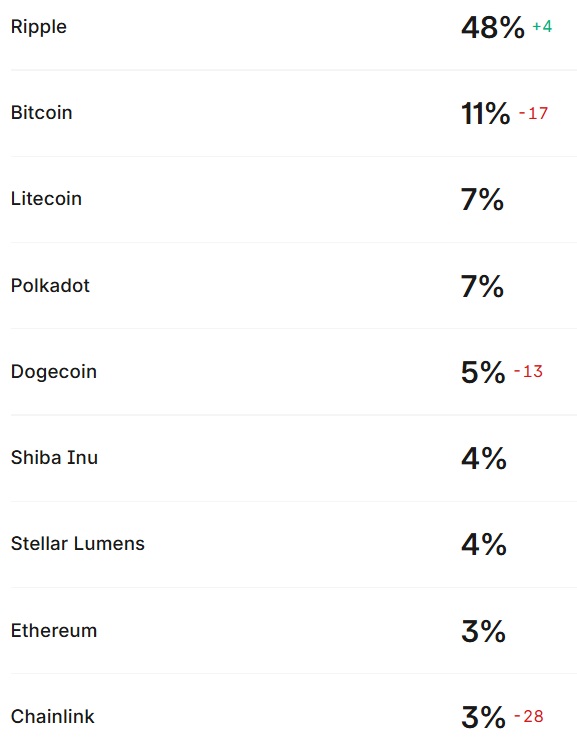Click Litecoin's 7% value
577x745 pixels.
(x=482, y=200)
